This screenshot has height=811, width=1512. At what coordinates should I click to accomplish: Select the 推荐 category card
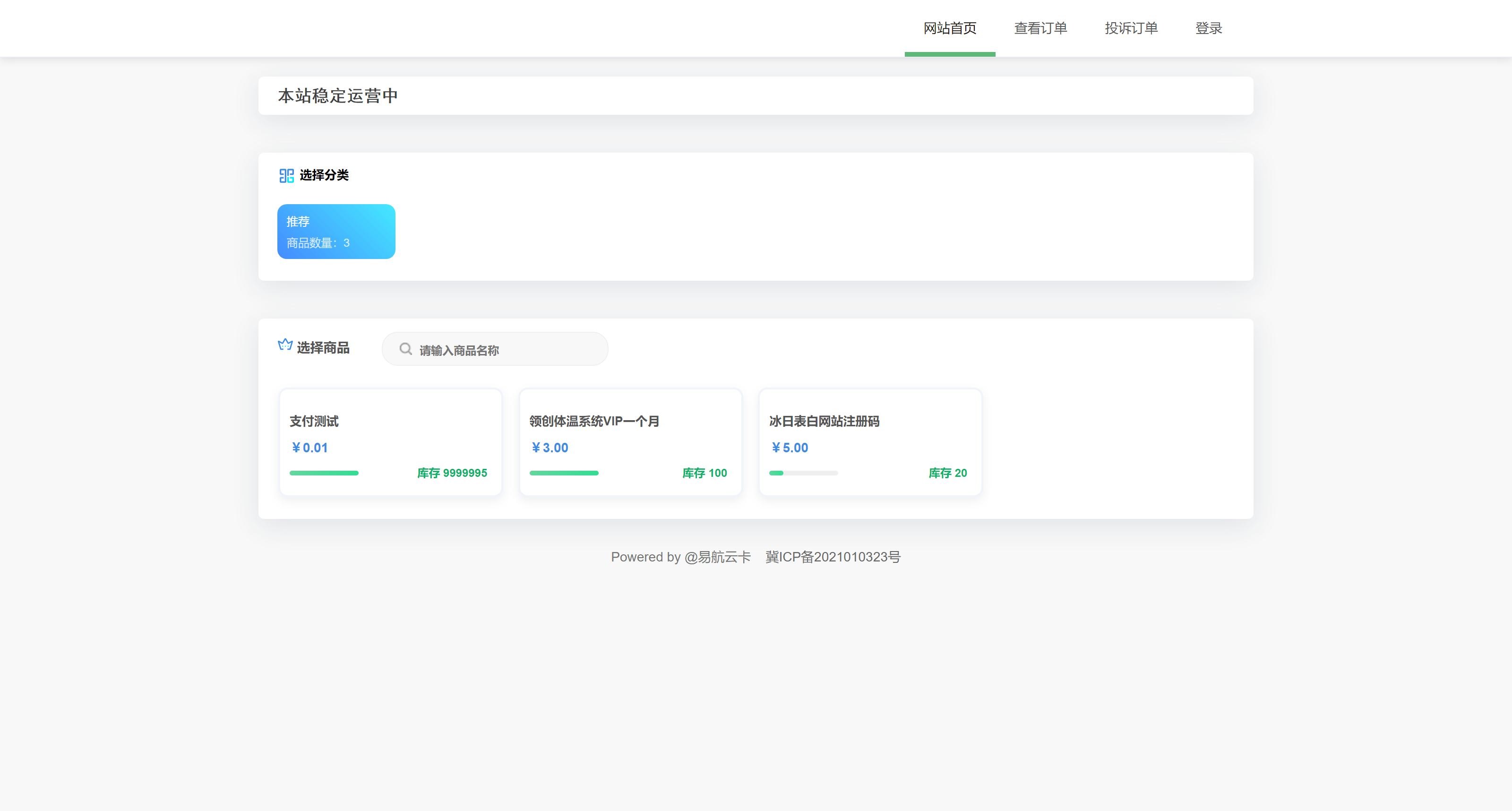pos(336,232)
